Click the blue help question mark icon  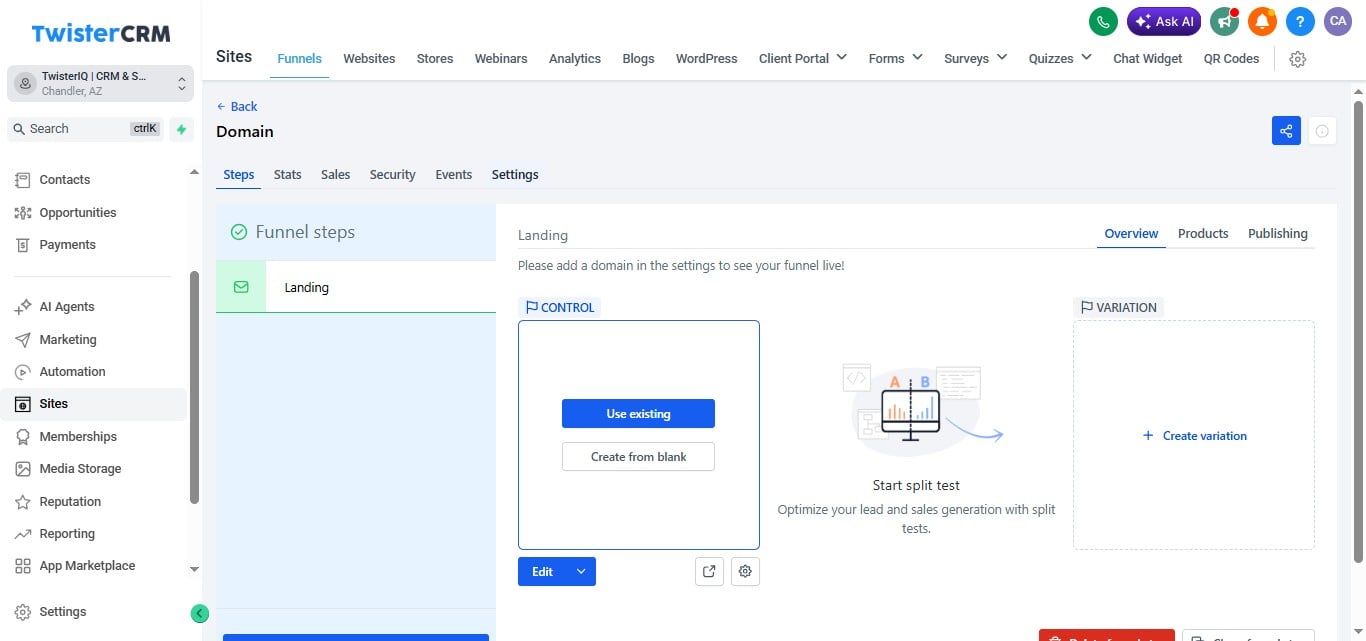[1300, 21]
